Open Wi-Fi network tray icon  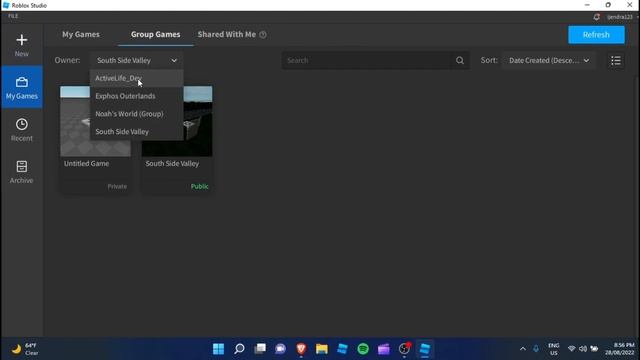click(x=571, y=349)
